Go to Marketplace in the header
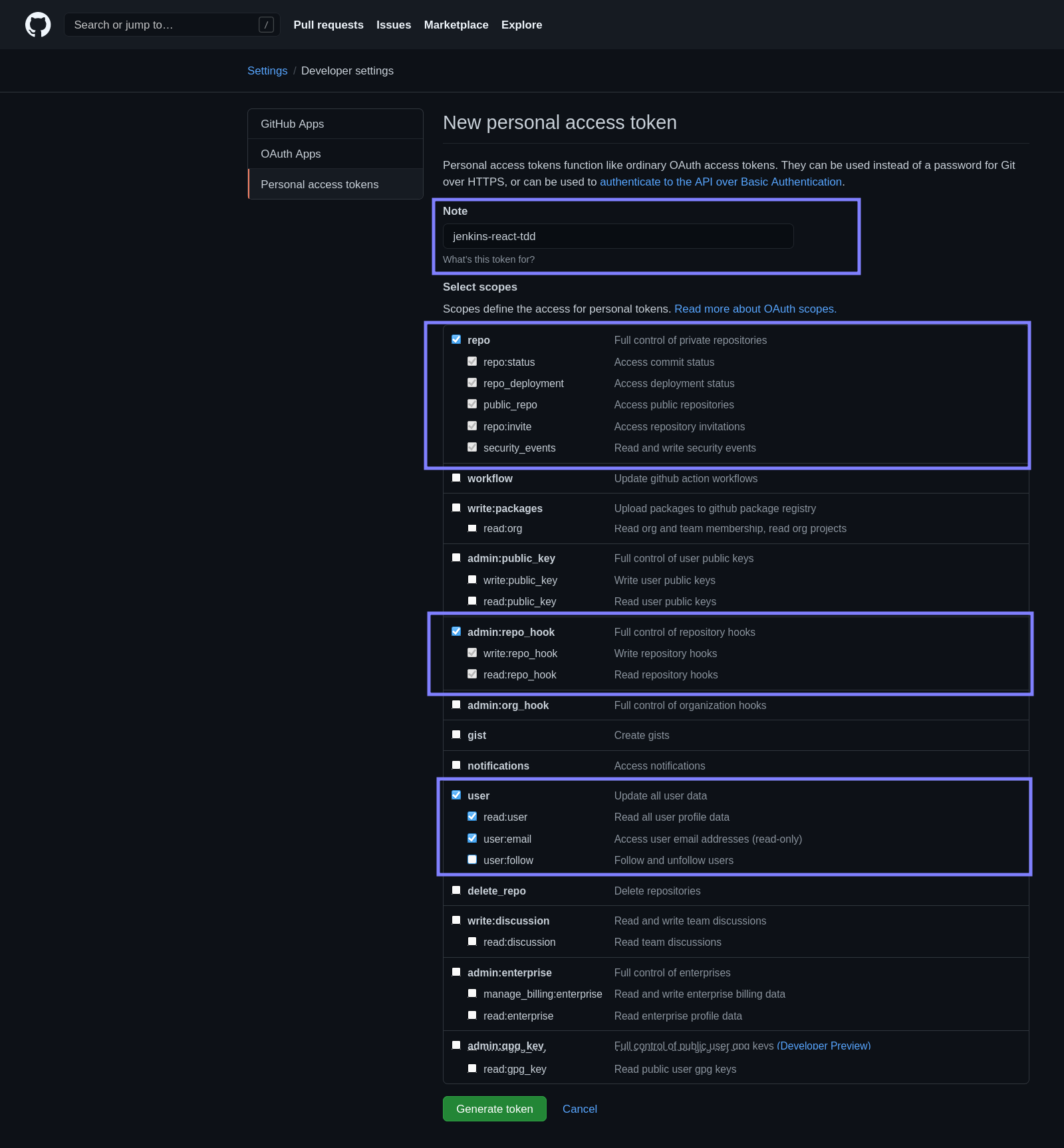This screenshot has width=1064, height=1148. (x=456, y=25)
